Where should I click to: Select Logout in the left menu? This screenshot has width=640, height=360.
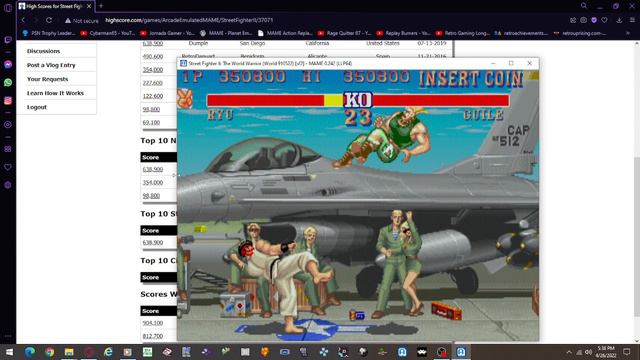37,107
